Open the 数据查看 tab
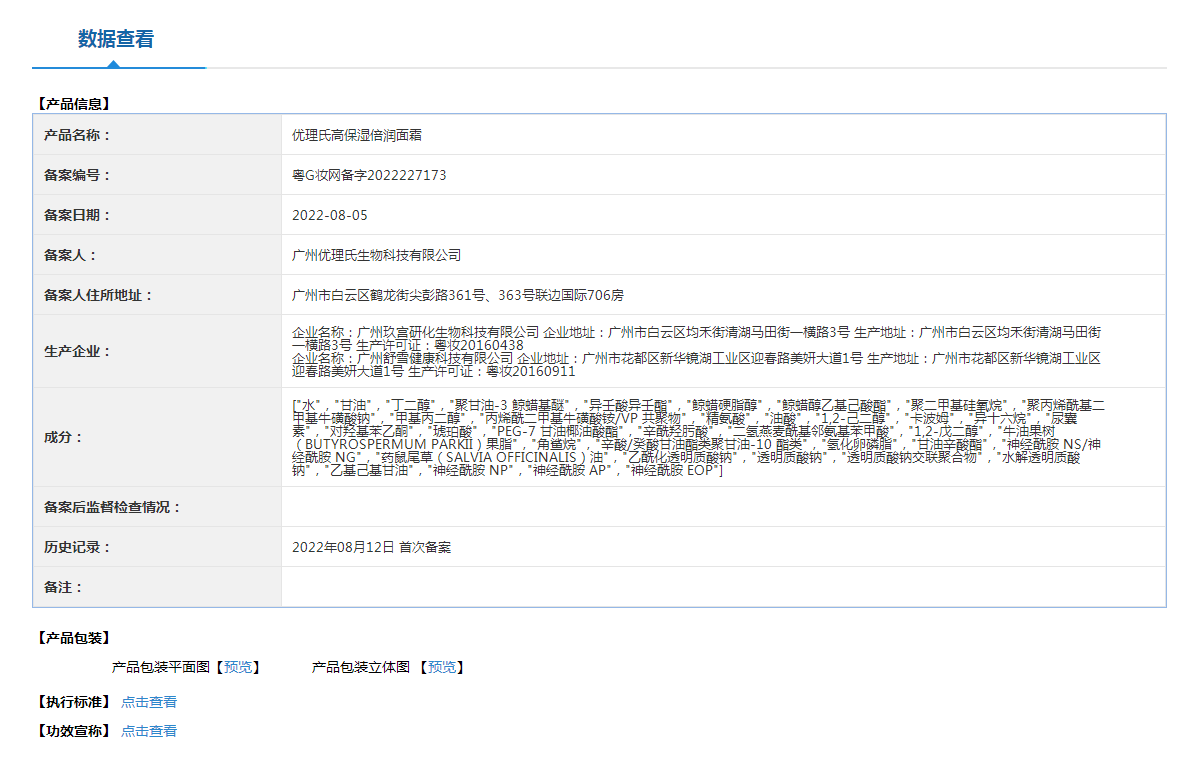The height and width of the screenshot is (760, 1183). tap(116, 39)
